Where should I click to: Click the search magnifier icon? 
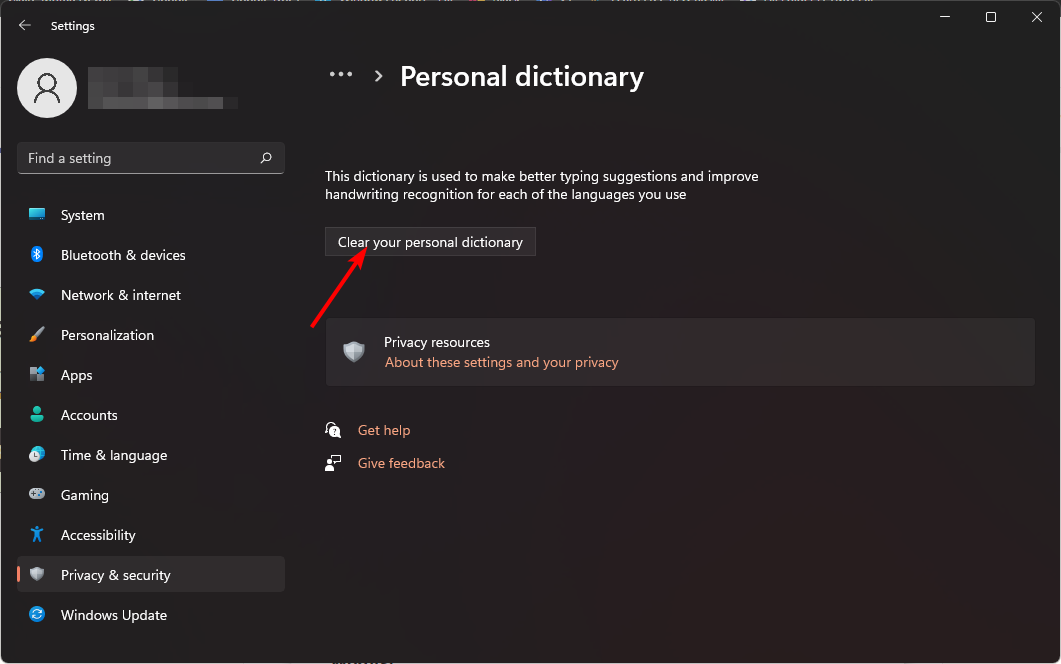(265, 157)
